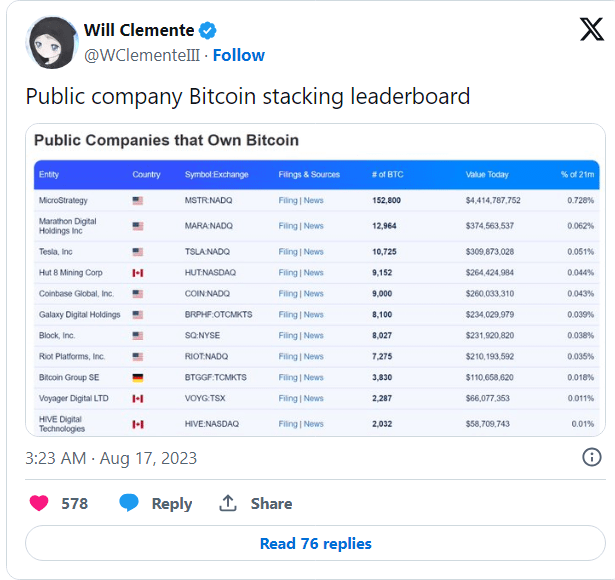Viewport: 615px width, 580px height.
Task: Open the 3:23 AM Aug 17, 2023 timestamp
Action: point(111,458)
